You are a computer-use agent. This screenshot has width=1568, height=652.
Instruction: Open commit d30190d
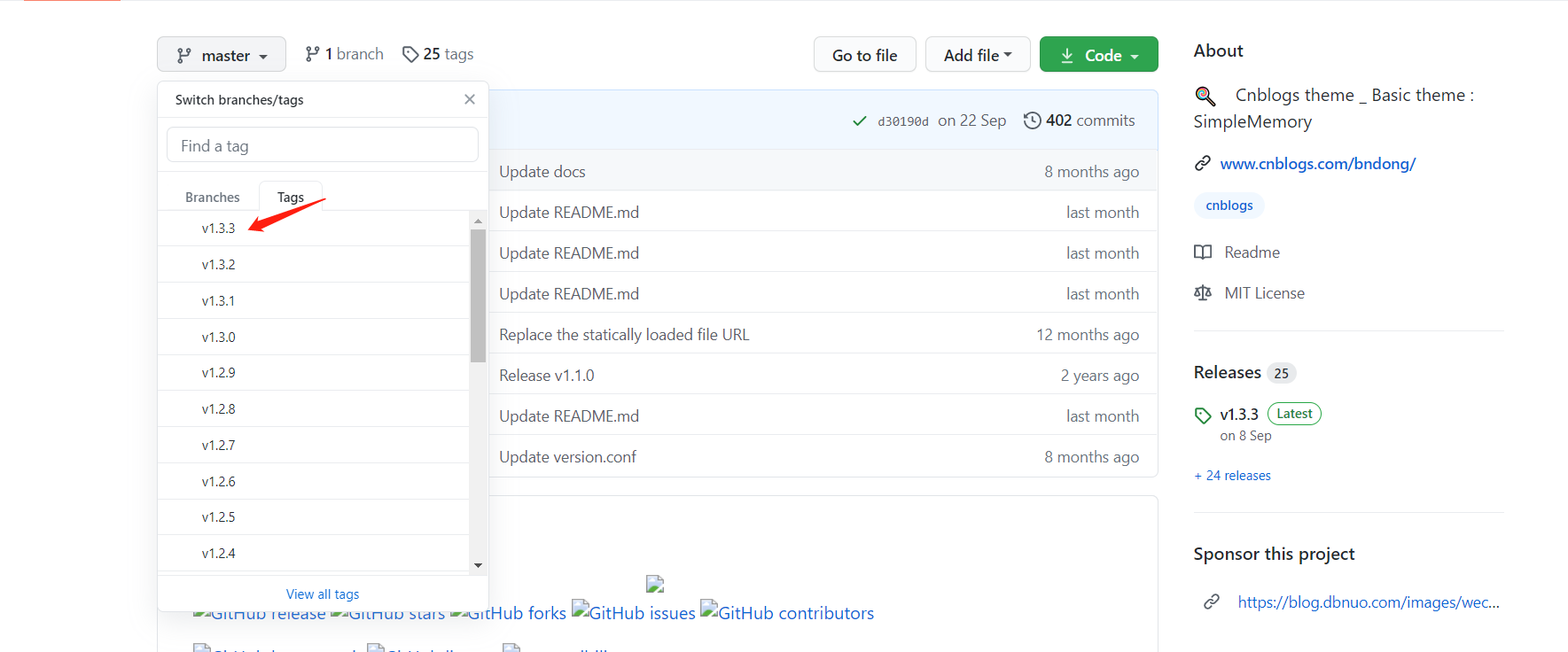(x=903, y=121)
